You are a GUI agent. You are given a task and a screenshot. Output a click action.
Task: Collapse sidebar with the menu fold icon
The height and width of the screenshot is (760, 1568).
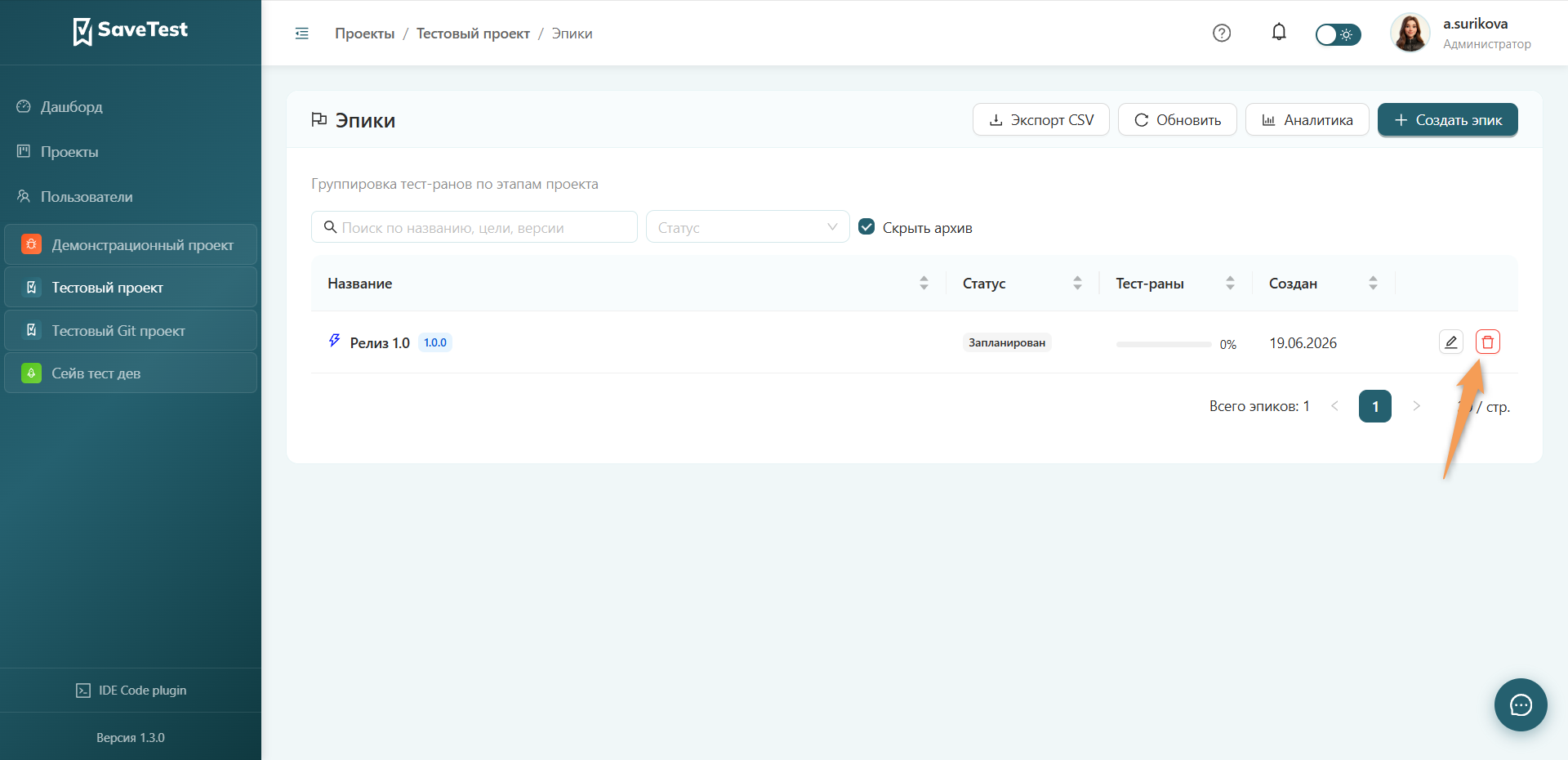point(302,34)
